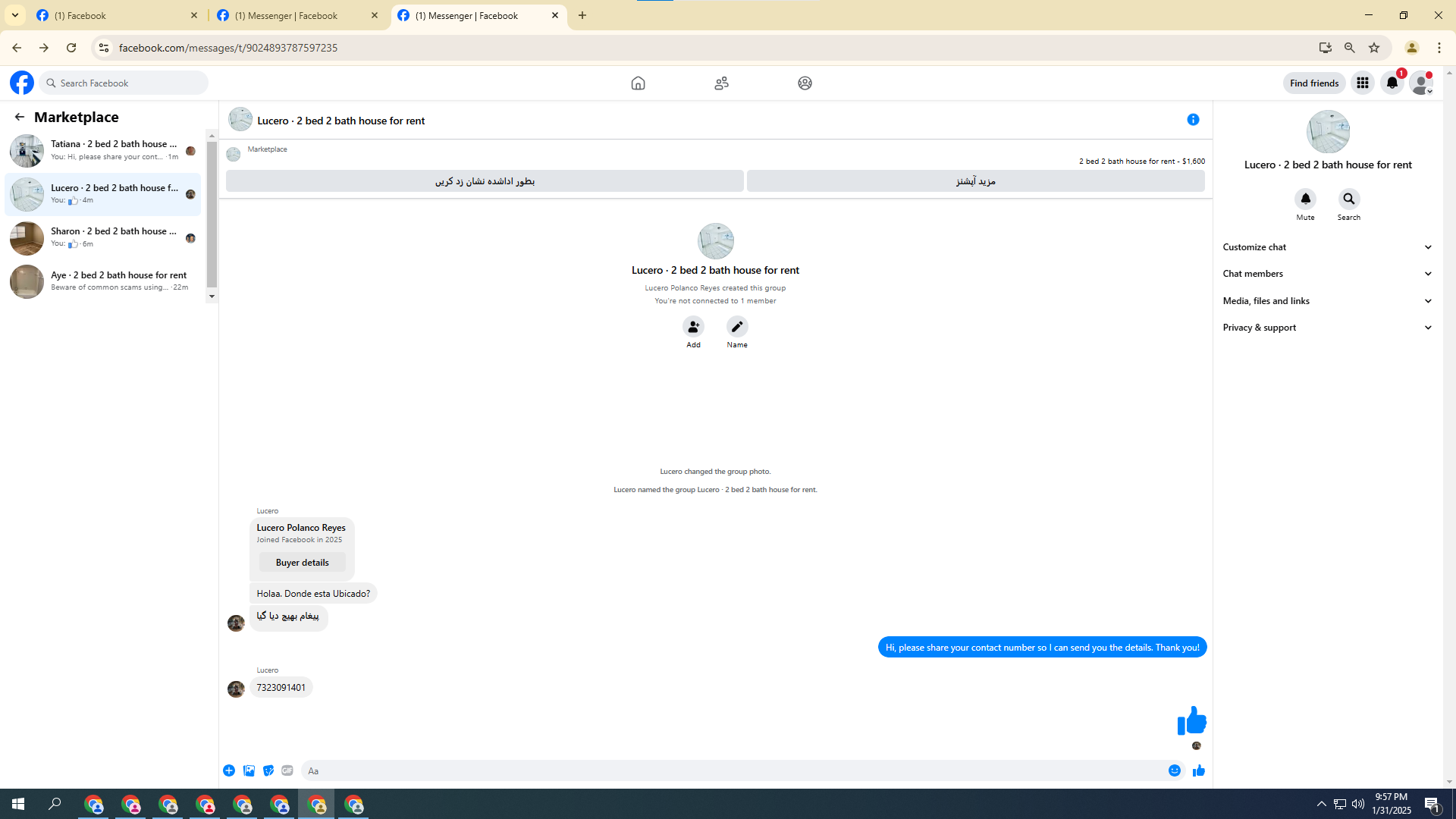Viewport: 1456px width, 819px height.
Task: Expand Media, files and links section
Action: (1328, 301)
